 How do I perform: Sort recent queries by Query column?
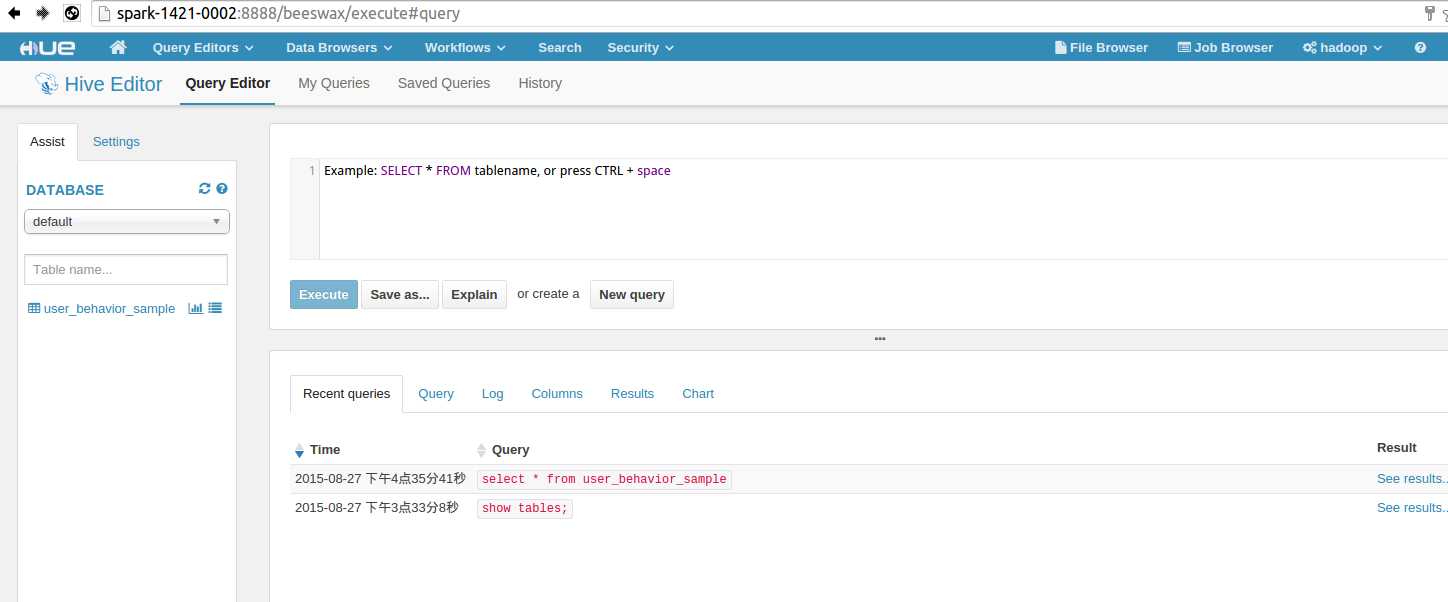(510, 450)
